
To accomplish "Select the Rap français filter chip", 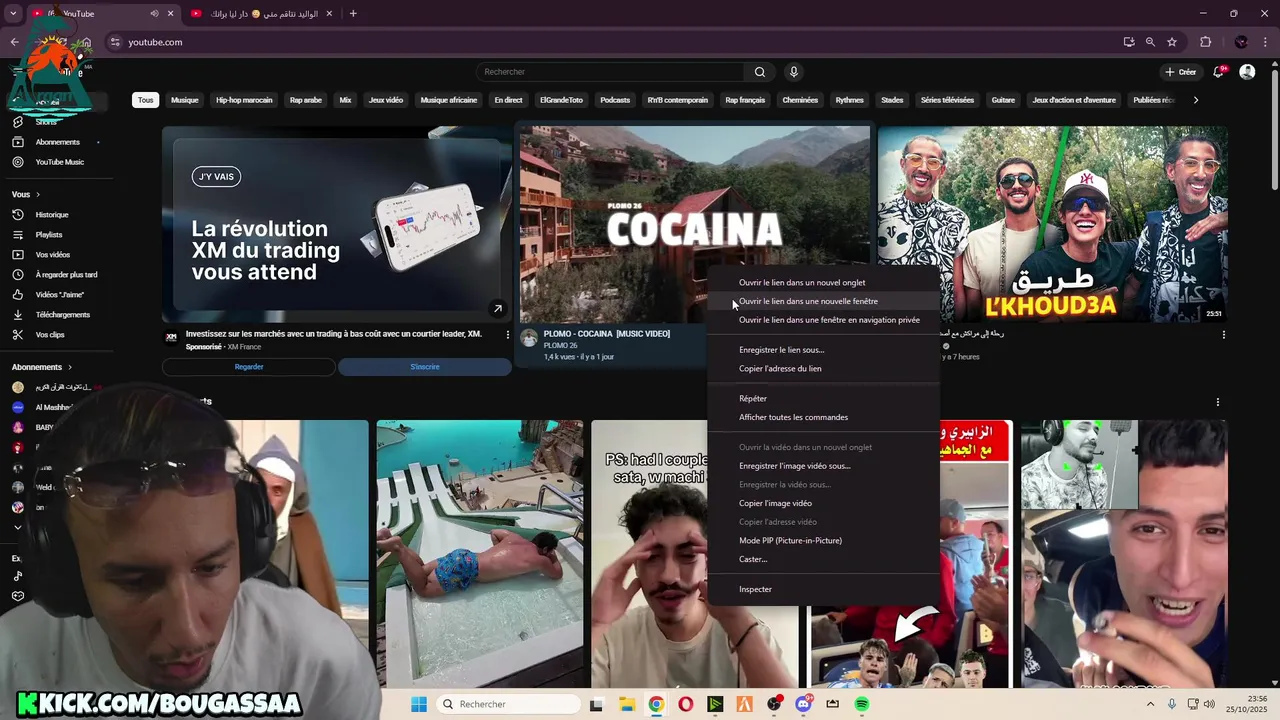I will [x=745, y=100].
